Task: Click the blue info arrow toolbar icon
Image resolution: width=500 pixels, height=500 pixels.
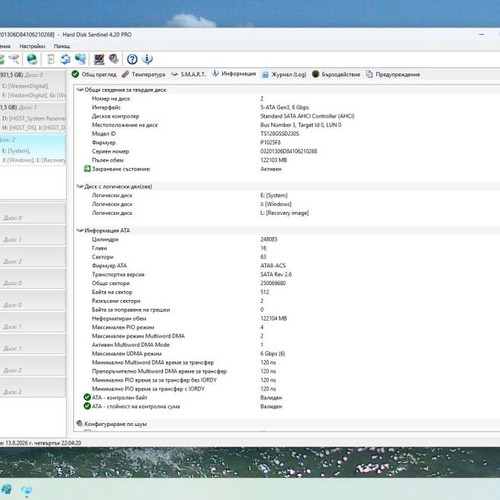Action: pos(147,59)
